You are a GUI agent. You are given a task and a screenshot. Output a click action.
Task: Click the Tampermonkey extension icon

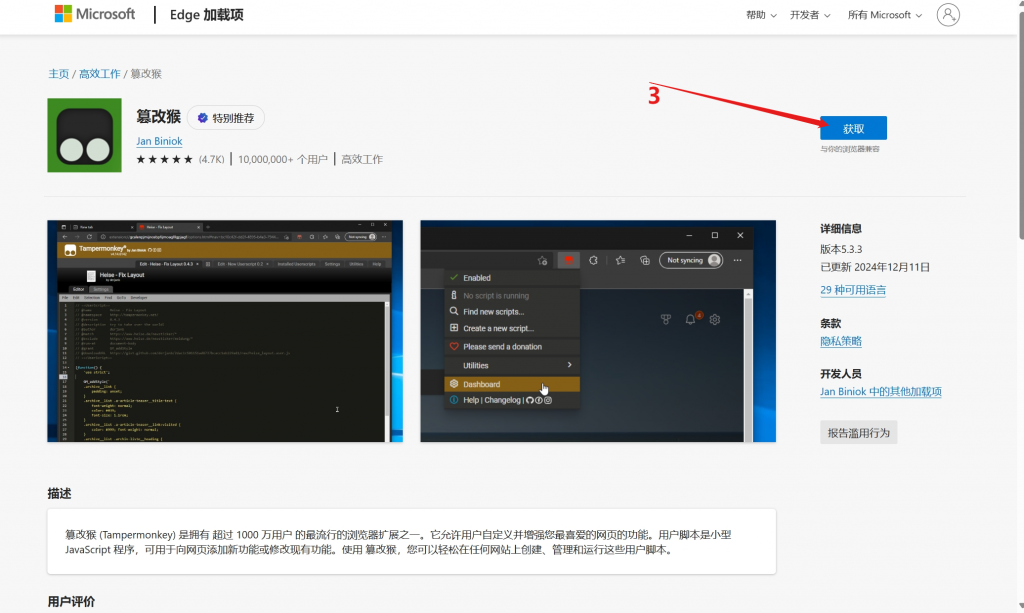pos(84,135)
